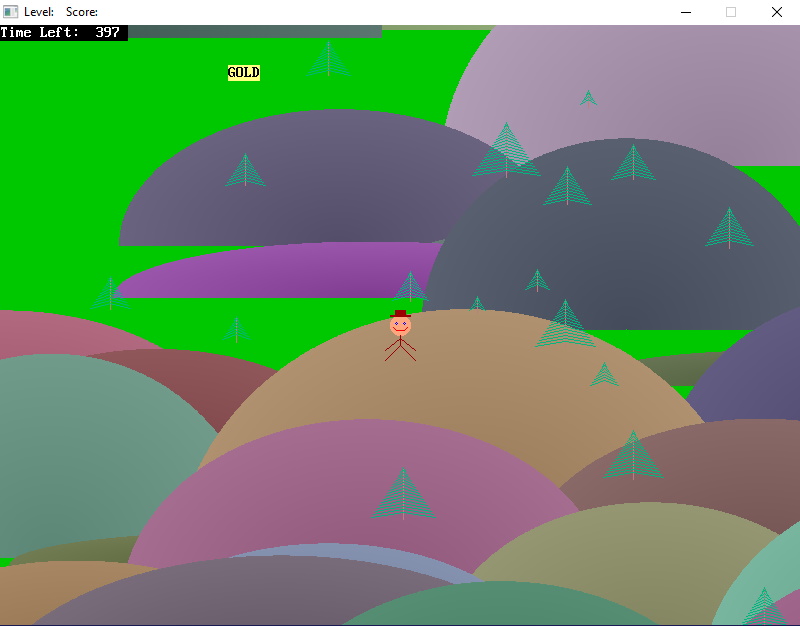Click the tree in the bottom-right corner
The height and width of the screenshot is (626, 800).
[765, 606]
